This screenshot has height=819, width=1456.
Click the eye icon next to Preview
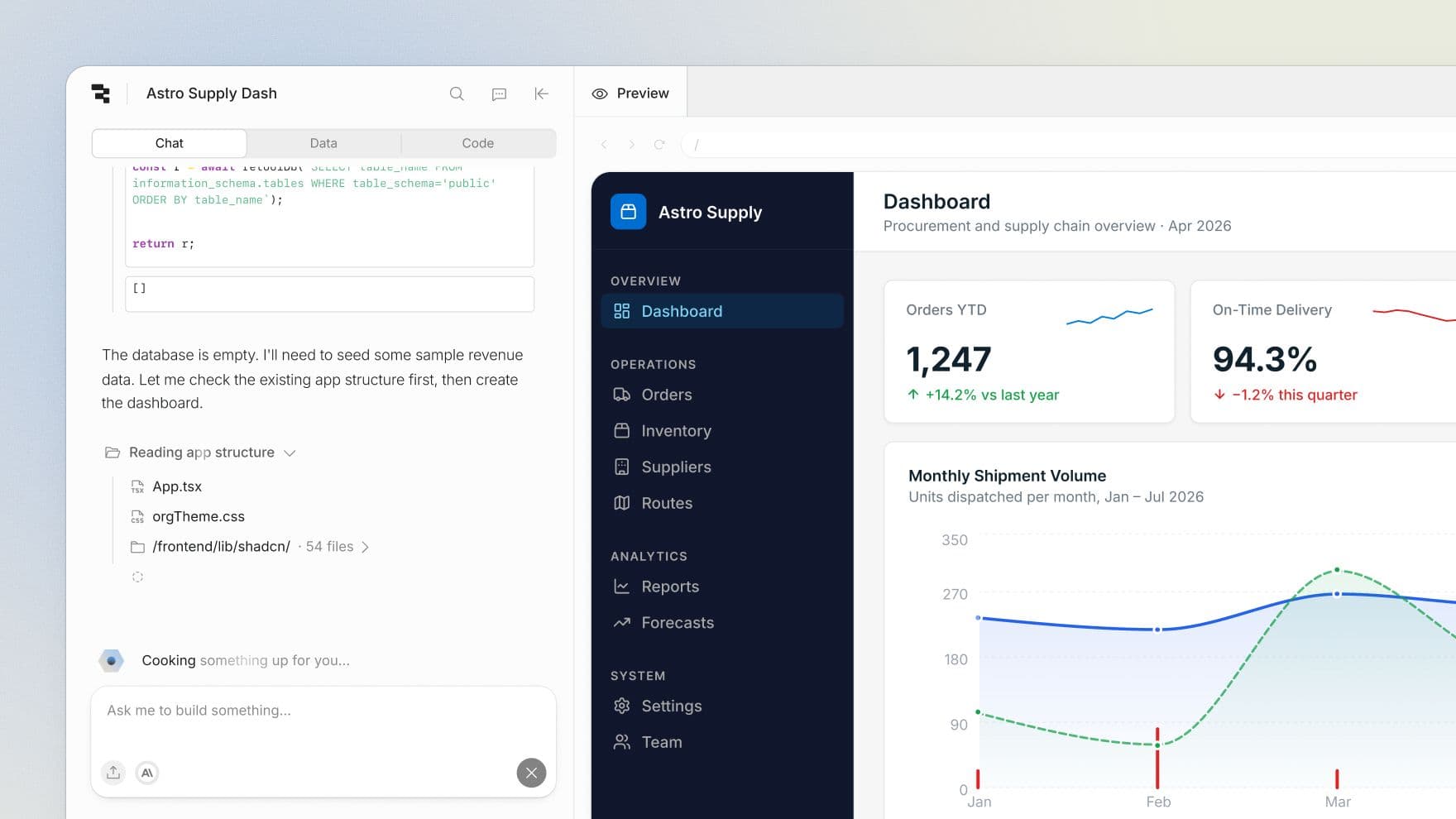[x=600, y=93]
